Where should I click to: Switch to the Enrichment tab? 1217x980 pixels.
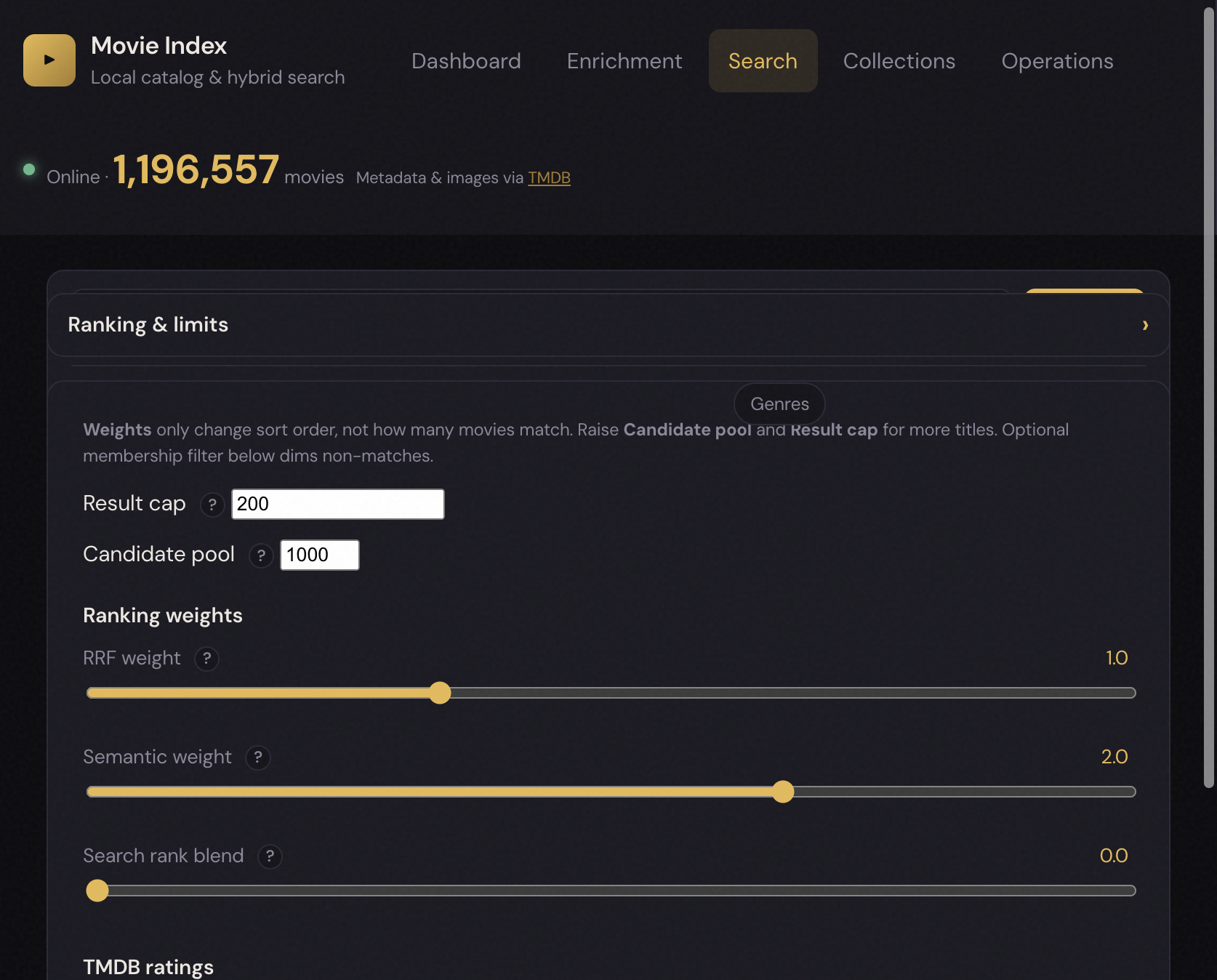coord(624,61)
